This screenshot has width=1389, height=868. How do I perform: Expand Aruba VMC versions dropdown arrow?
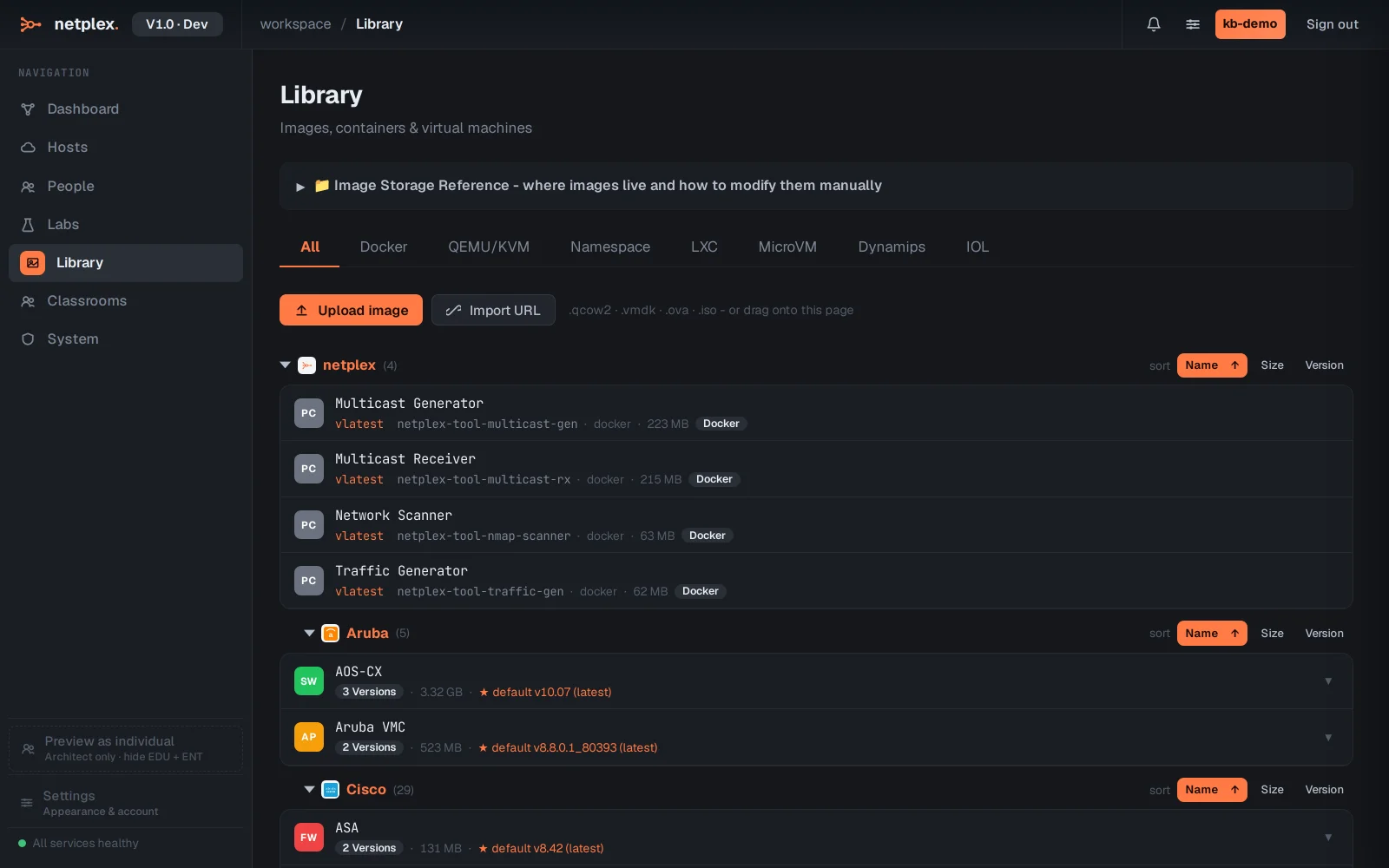[1328, 737]
